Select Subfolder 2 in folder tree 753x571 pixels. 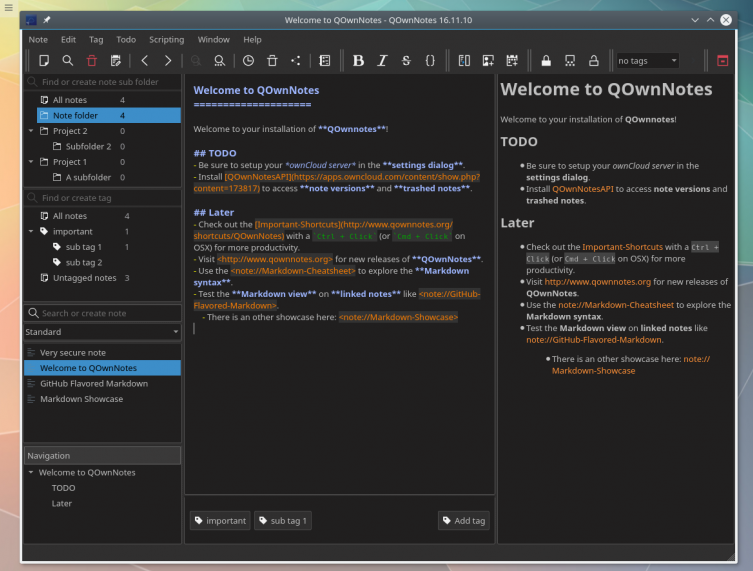tap(88, 146)
